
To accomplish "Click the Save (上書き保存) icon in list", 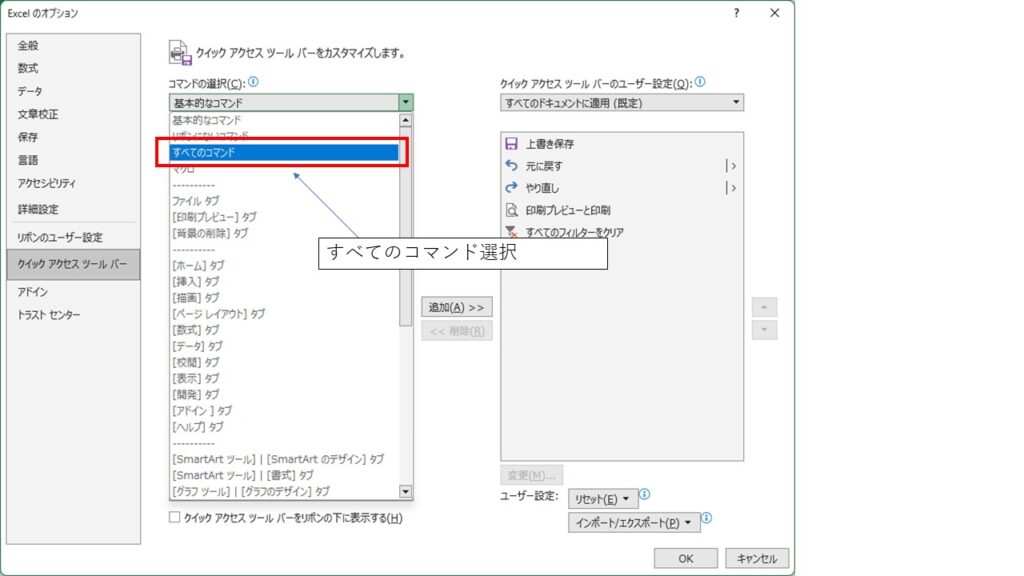I will point(512,144).
